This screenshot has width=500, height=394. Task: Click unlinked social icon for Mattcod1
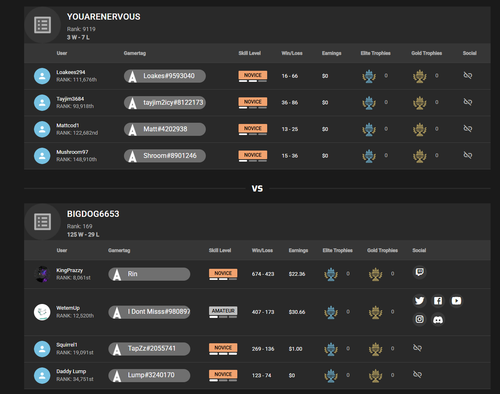[x=468, y=128]
